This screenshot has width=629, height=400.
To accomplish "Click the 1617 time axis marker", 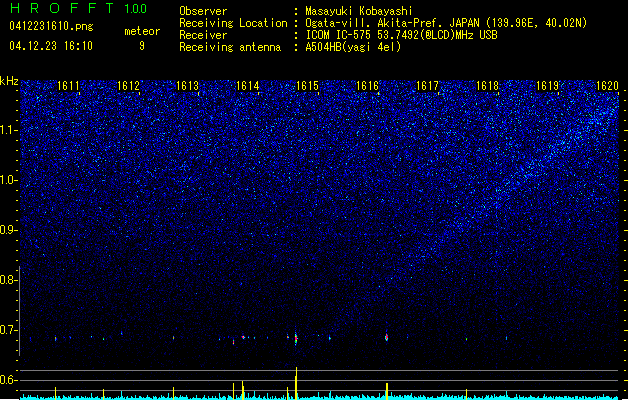I will click(x=428, y=86).
